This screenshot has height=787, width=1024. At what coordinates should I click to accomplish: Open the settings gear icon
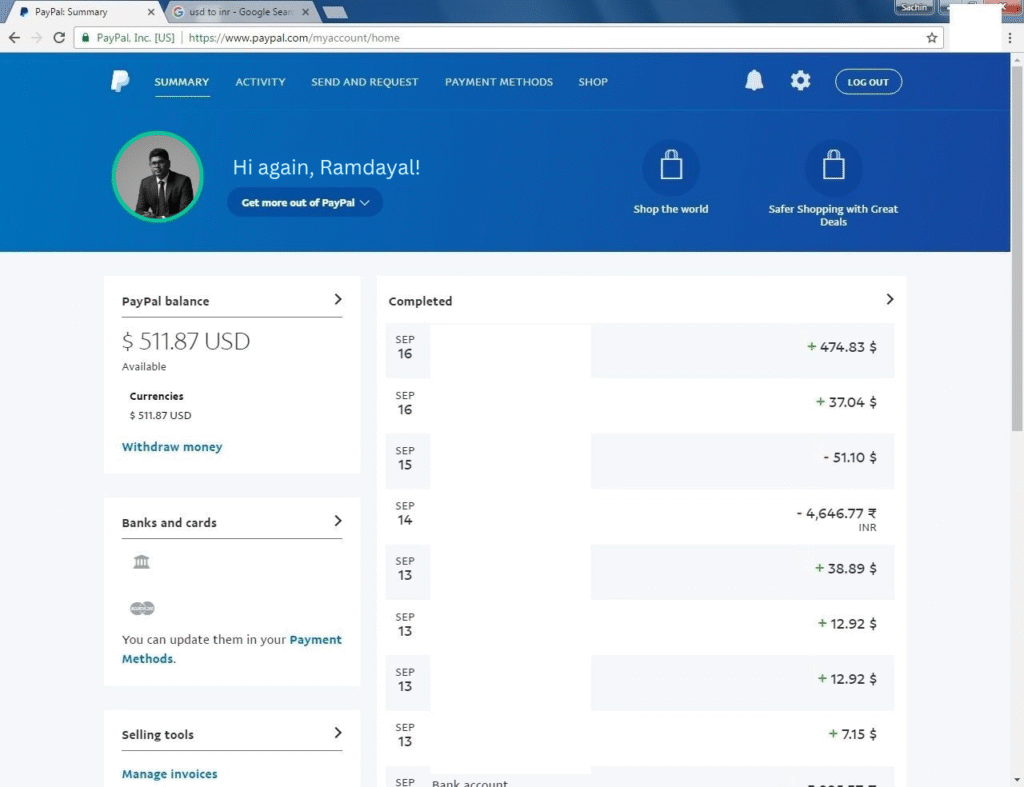(x=800, y=82)
